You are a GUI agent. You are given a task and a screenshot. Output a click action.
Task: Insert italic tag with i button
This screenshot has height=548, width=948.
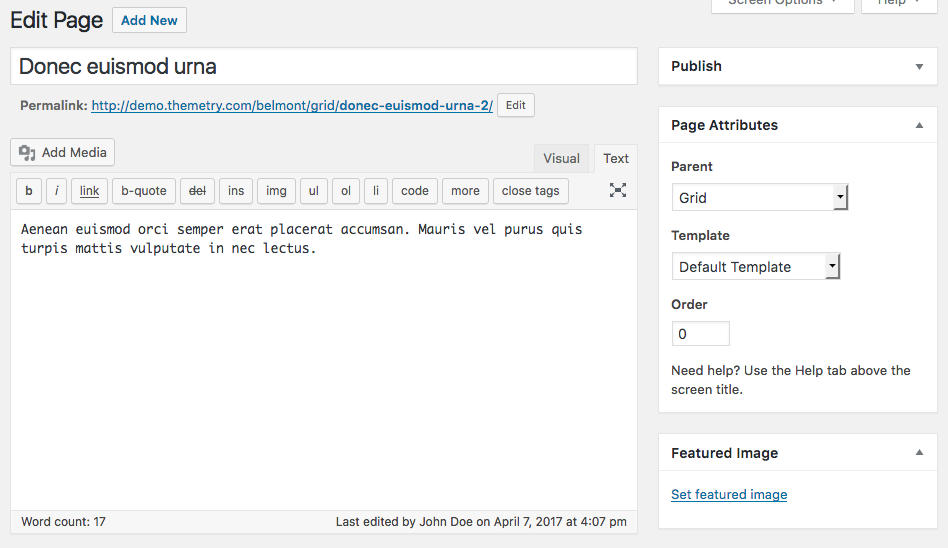click(57, 191)
